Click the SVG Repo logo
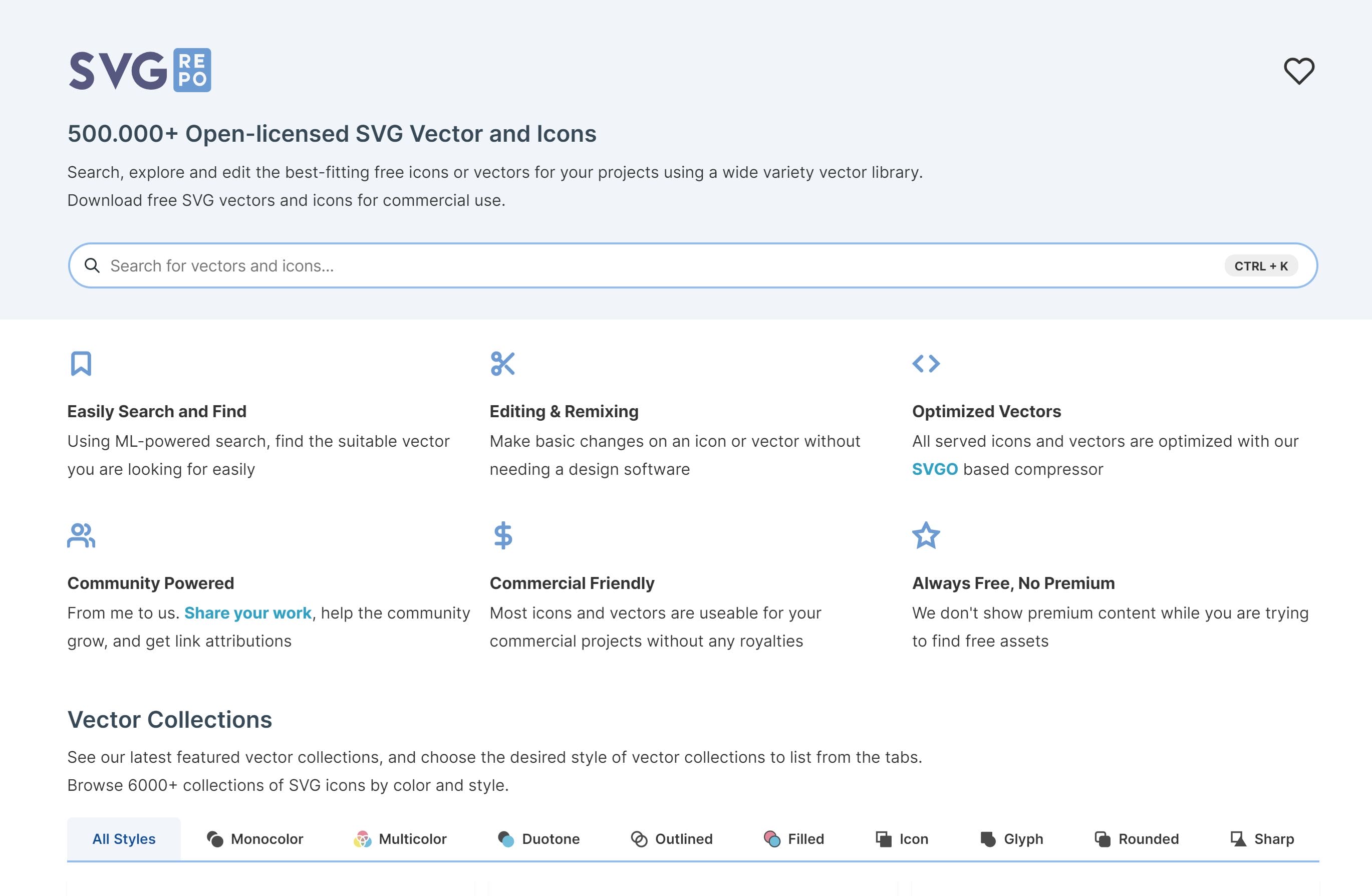The height and width of the screenshot is (896, 1372). (140, 70)
